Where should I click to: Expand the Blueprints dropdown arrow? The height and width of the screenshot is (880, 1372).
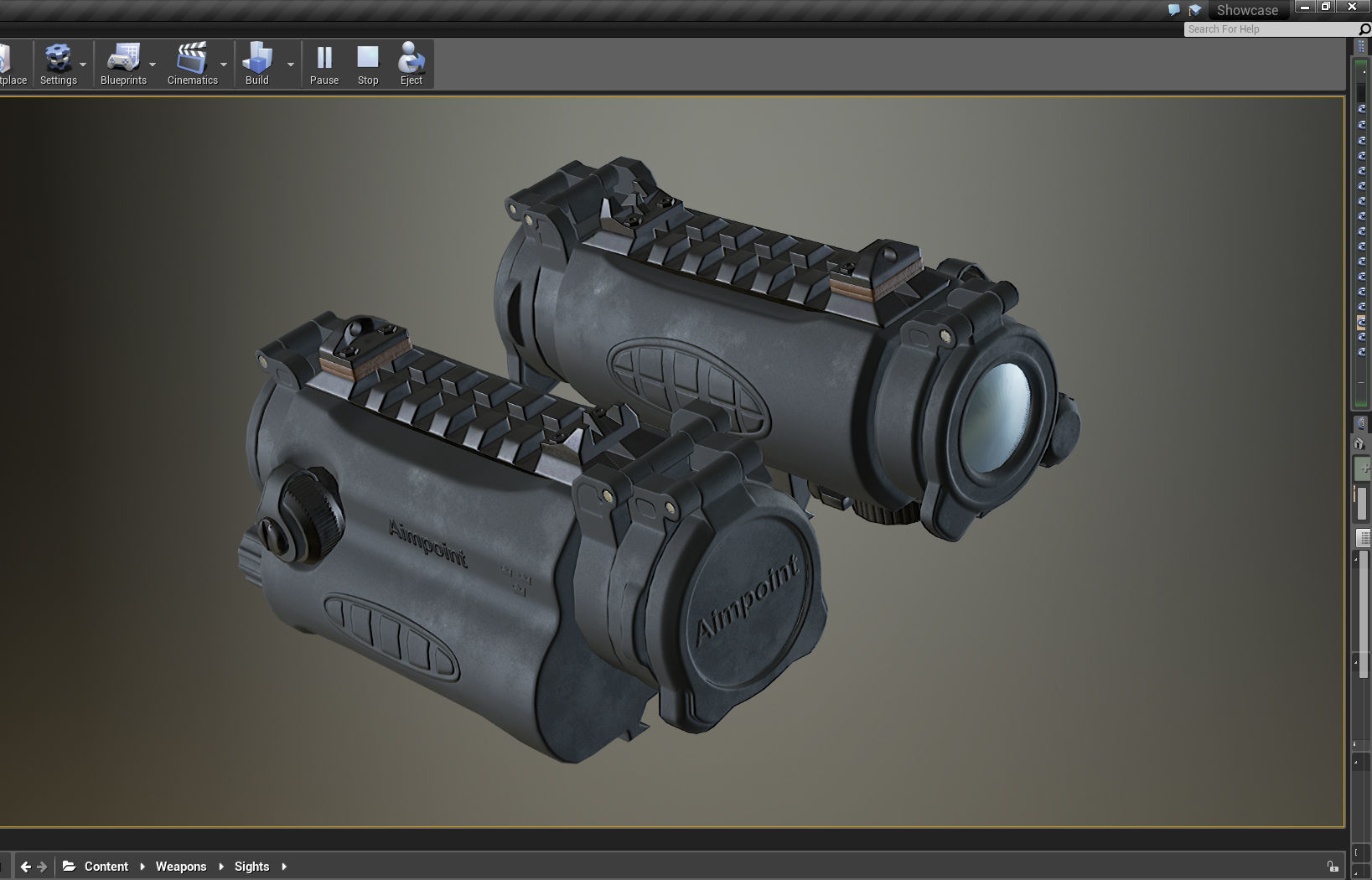[153, 65]
